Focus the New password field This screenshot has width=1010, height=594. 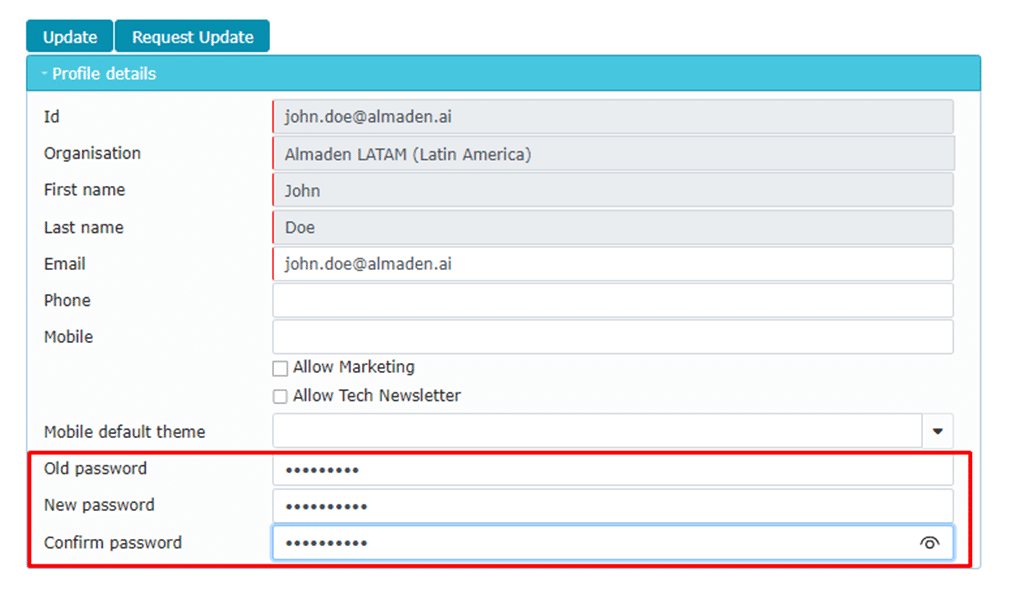[x=612, y=506]
